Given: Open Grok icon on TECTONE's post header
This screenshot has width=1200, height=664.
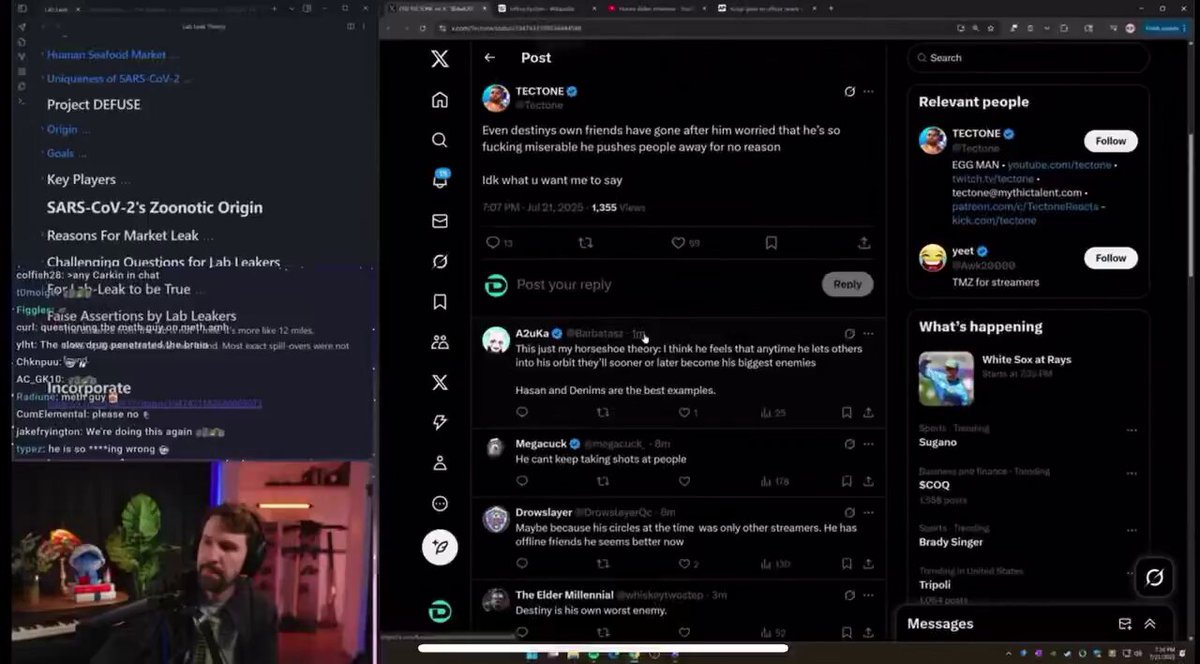Looking at the screenshot, I should (849, 91).
